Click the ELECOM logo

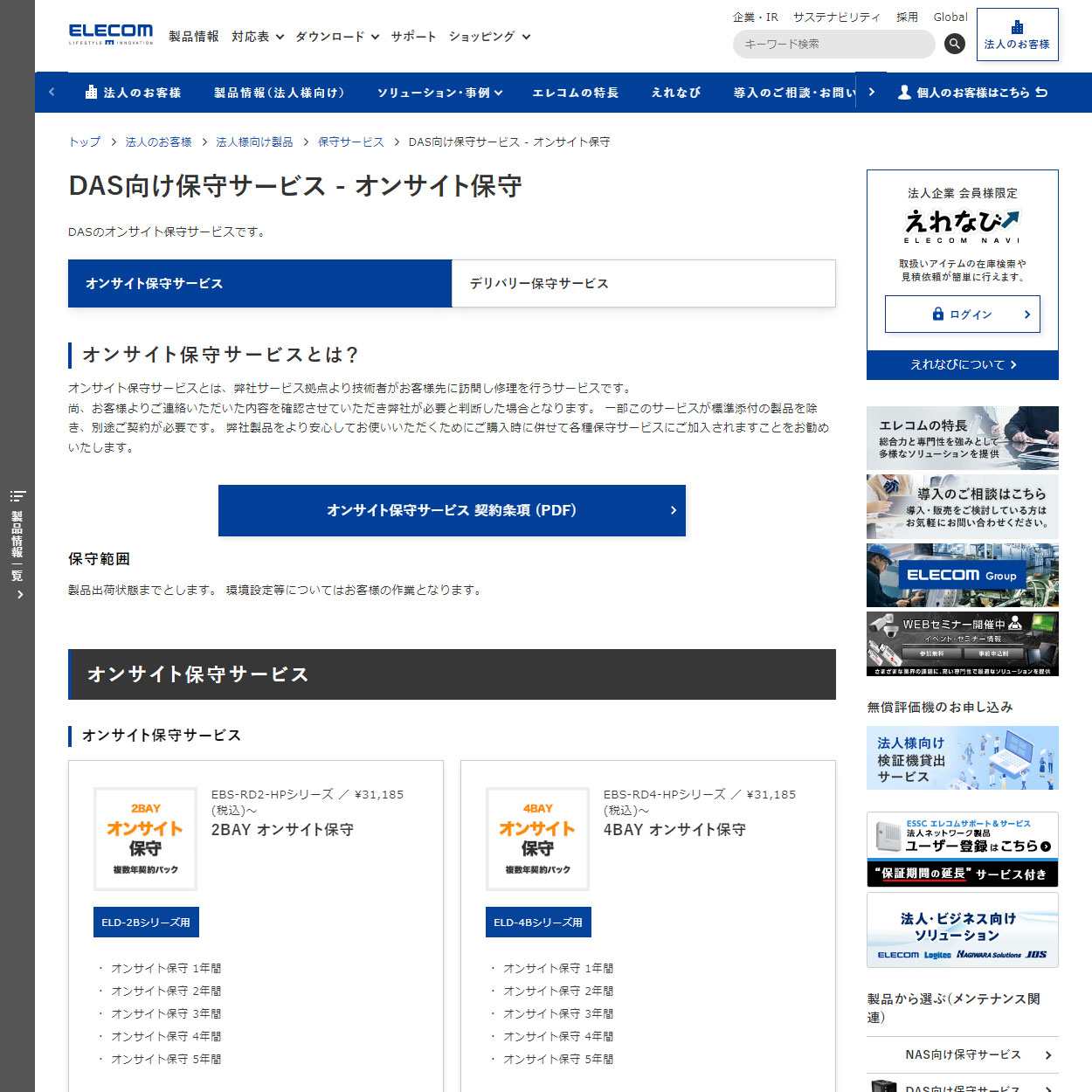coord(110,33)
